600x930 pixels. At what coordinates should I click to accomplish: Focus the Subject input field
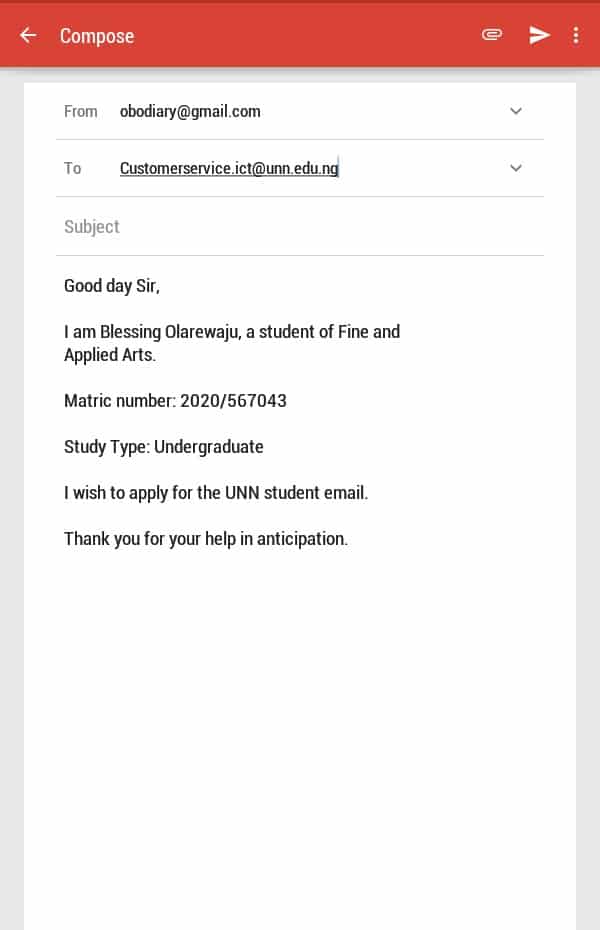pos(299,227)
